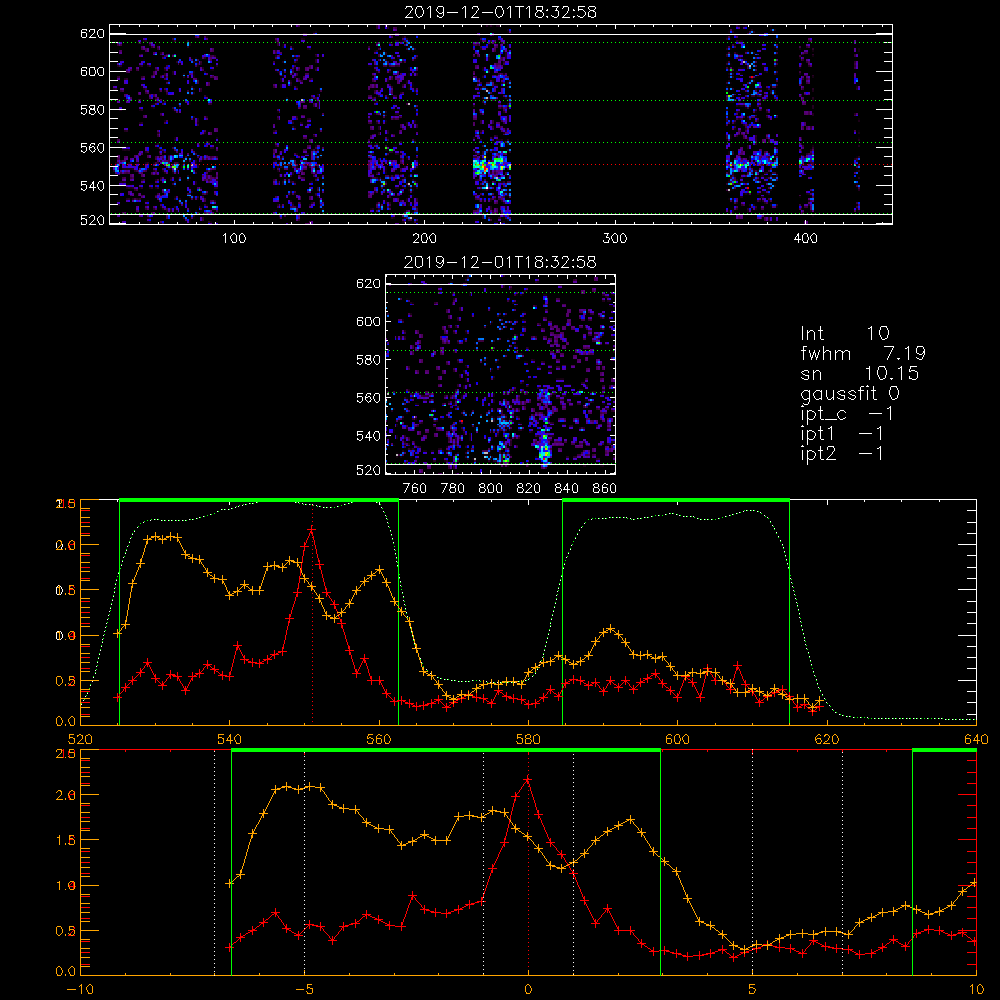The image size is (1000, 1000).
Task: Select the 'sn 10.15' readout
Action: click(x=860, y=373)
